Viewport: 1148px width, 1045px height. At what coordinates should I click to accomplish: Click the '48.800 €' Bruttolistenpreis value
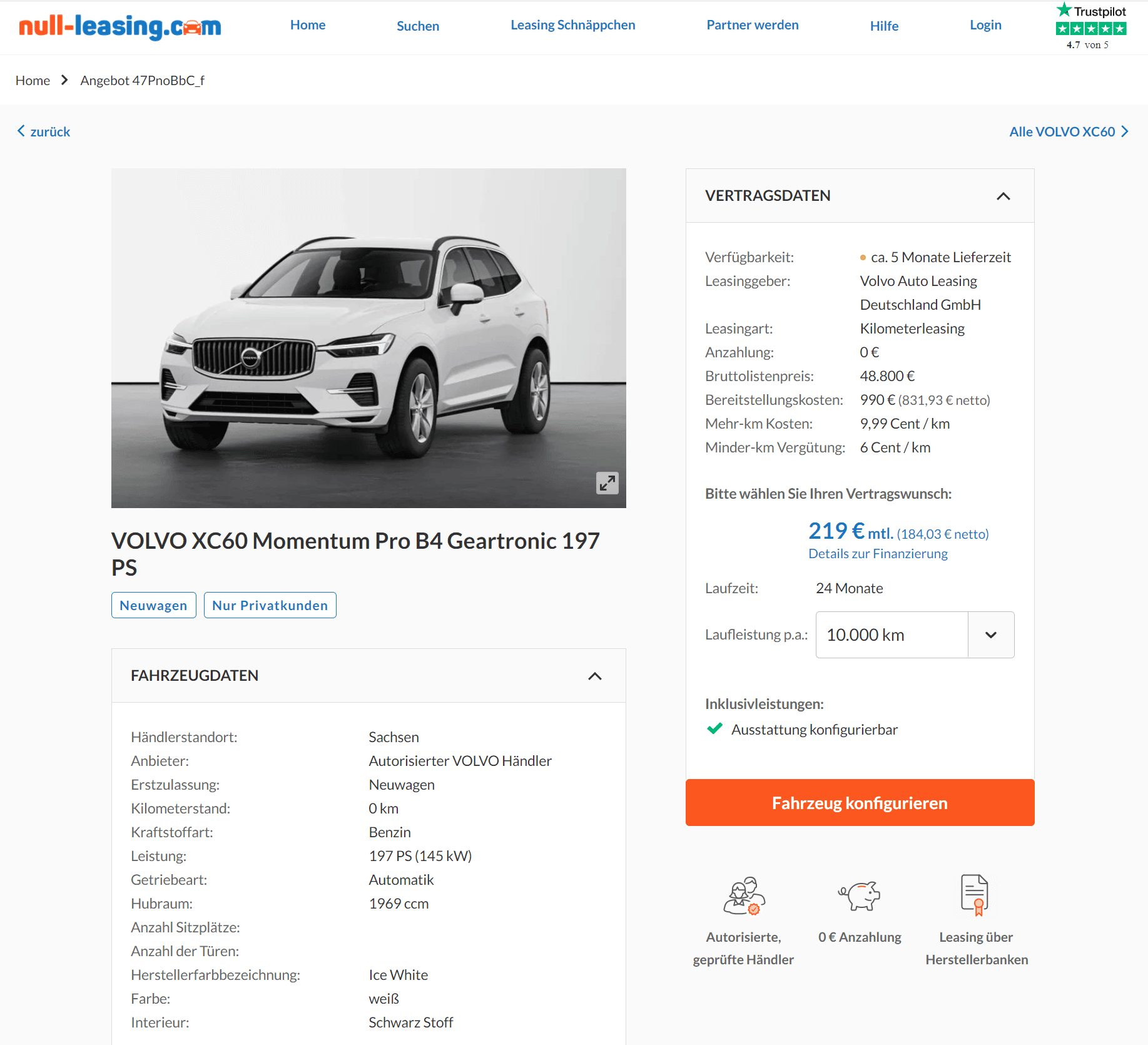click(x=887, y=376)
